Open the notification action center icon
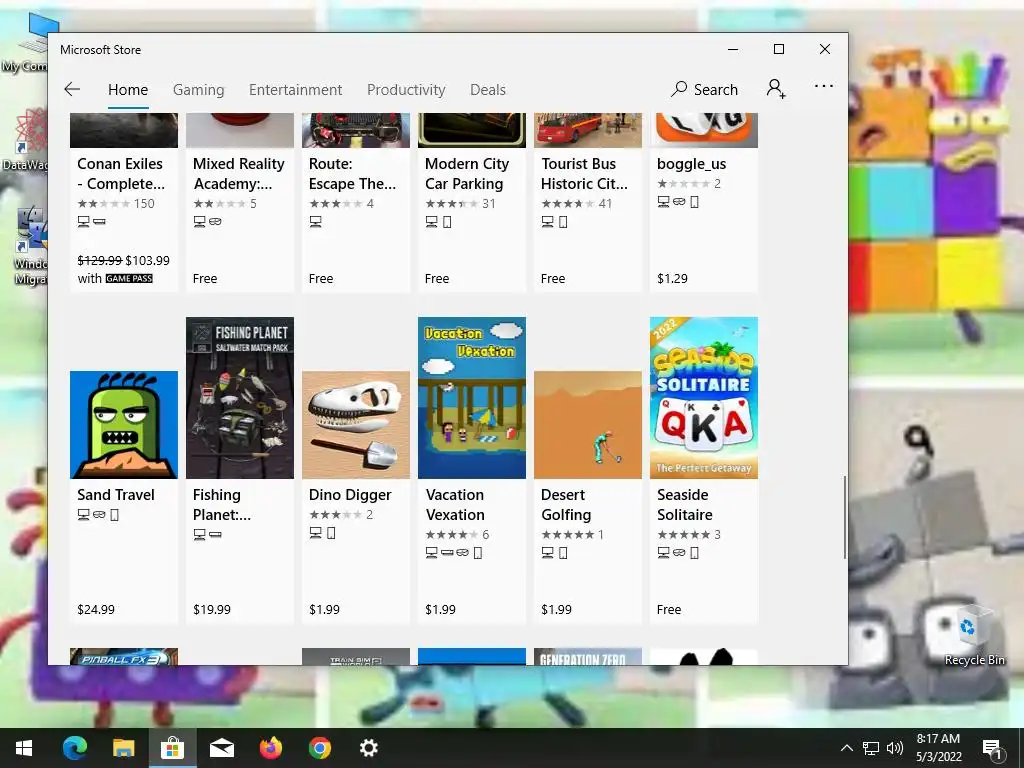This screenshot has width=1024, height=768. (993, 748)
